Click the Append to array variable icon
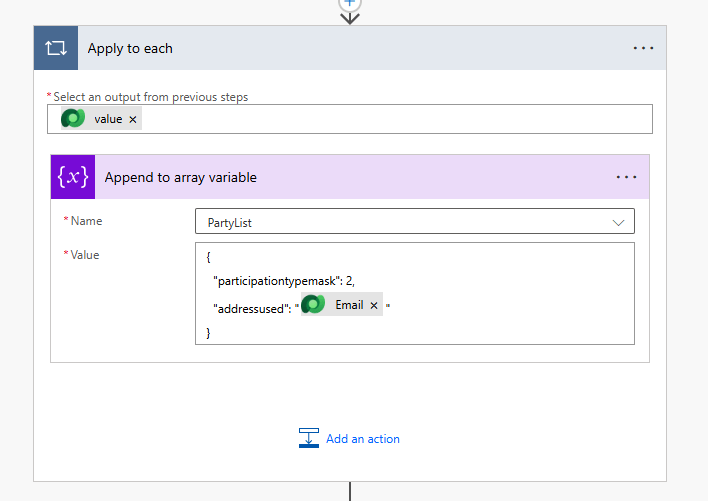The height and width of the screenshot is (501, 708). click(x=72, y=177)
